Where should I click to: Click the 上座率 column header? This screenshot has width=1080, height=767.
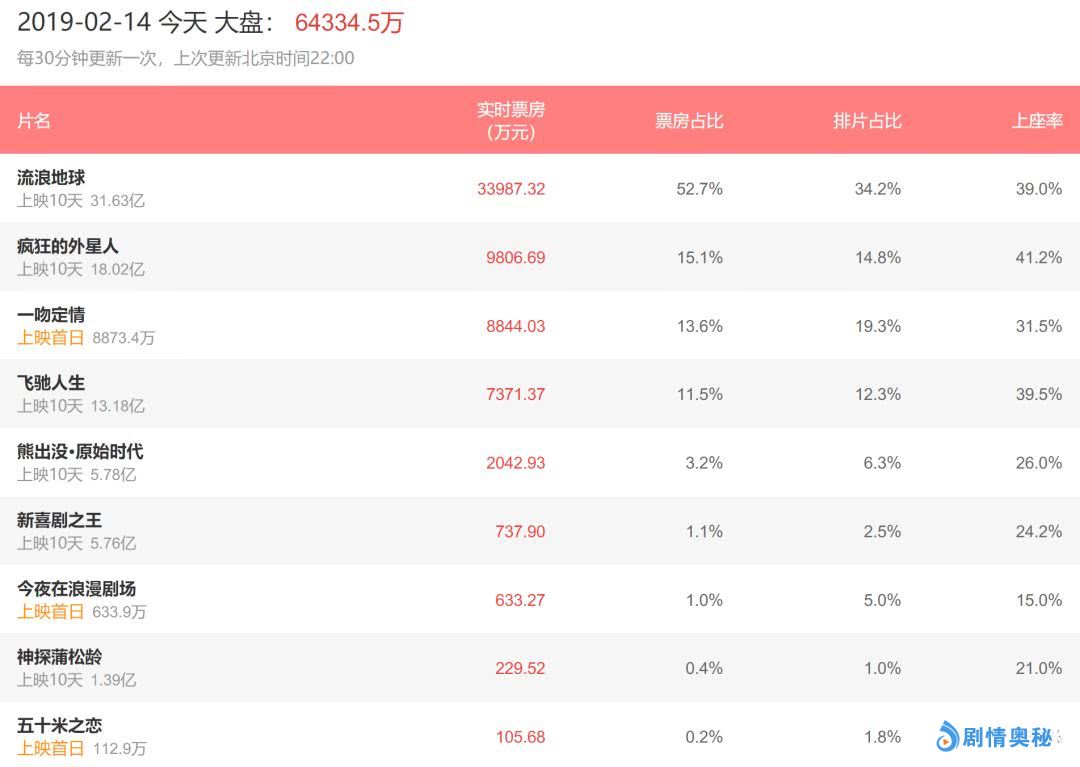pyautogui.click(x=1036, y=121)
